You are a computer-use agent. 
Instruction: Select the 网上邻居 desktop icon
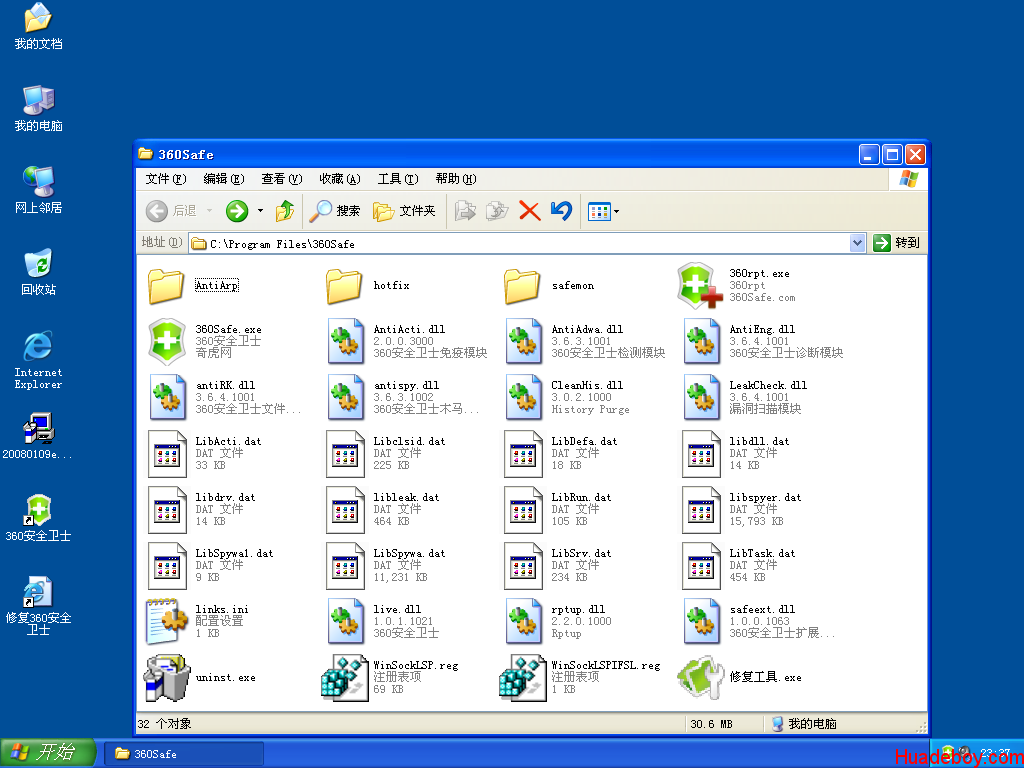pos(38,190)
